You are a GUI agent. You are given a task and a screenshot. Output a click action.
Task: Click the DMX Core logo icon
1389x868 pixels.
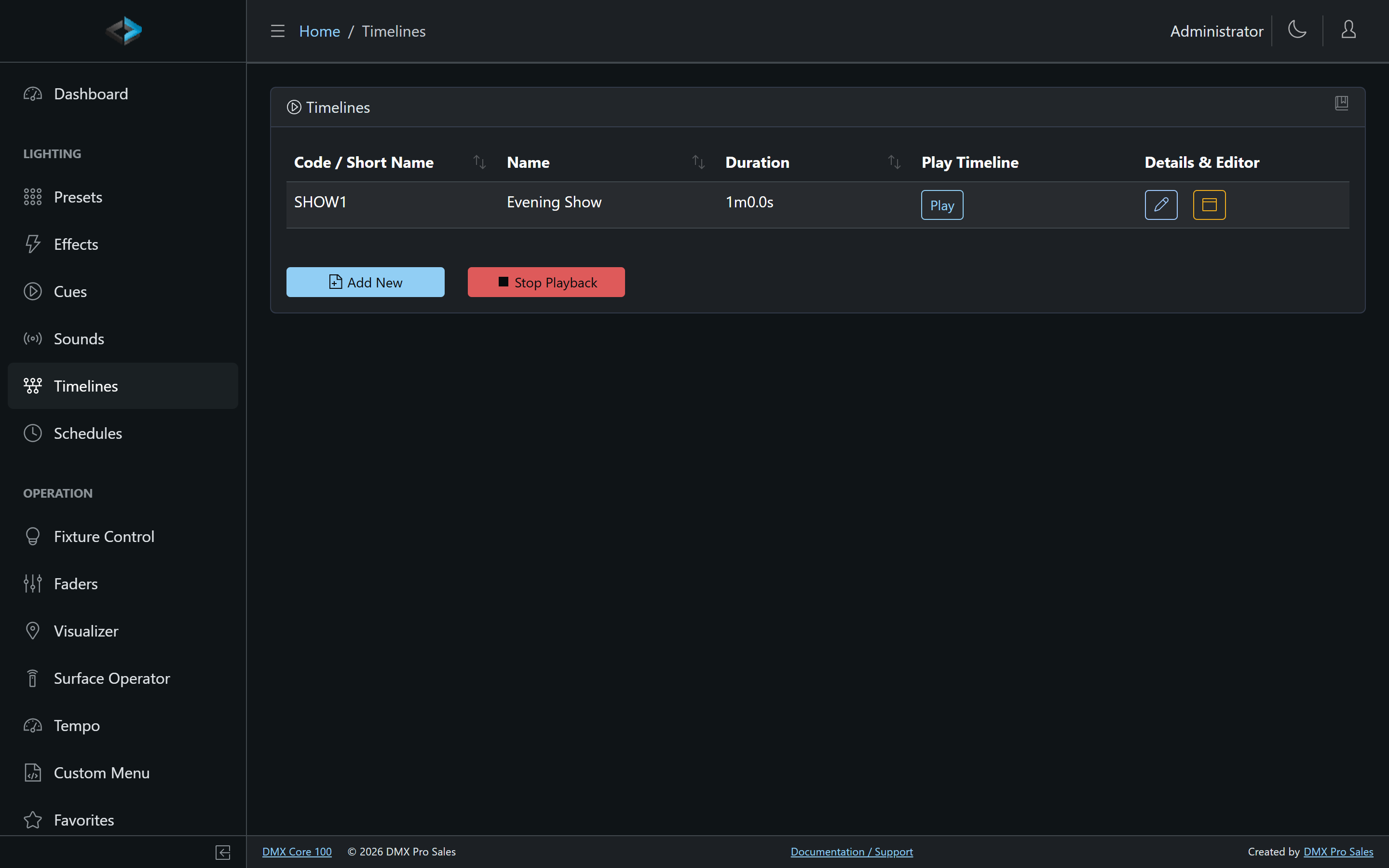click(123, 30)
